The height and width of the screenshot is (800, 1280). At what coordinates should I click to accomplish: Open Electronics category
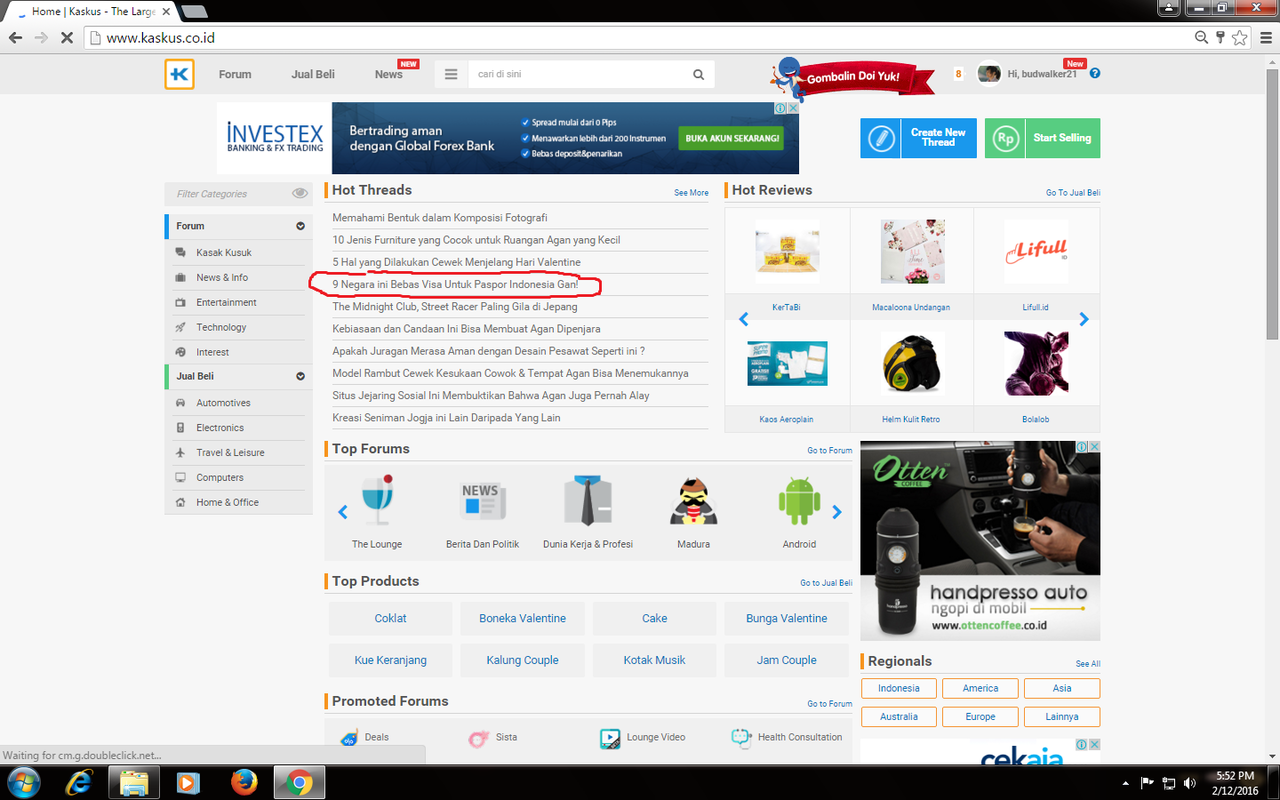(x=220, y=428)
